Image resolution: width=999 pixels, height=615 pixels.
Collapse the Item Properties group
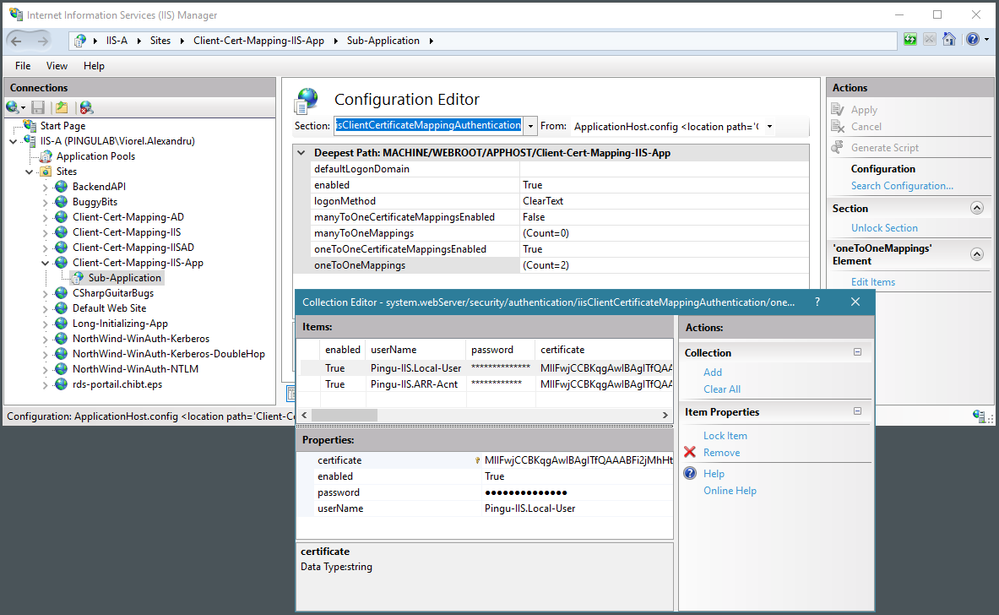coord(858,411)
